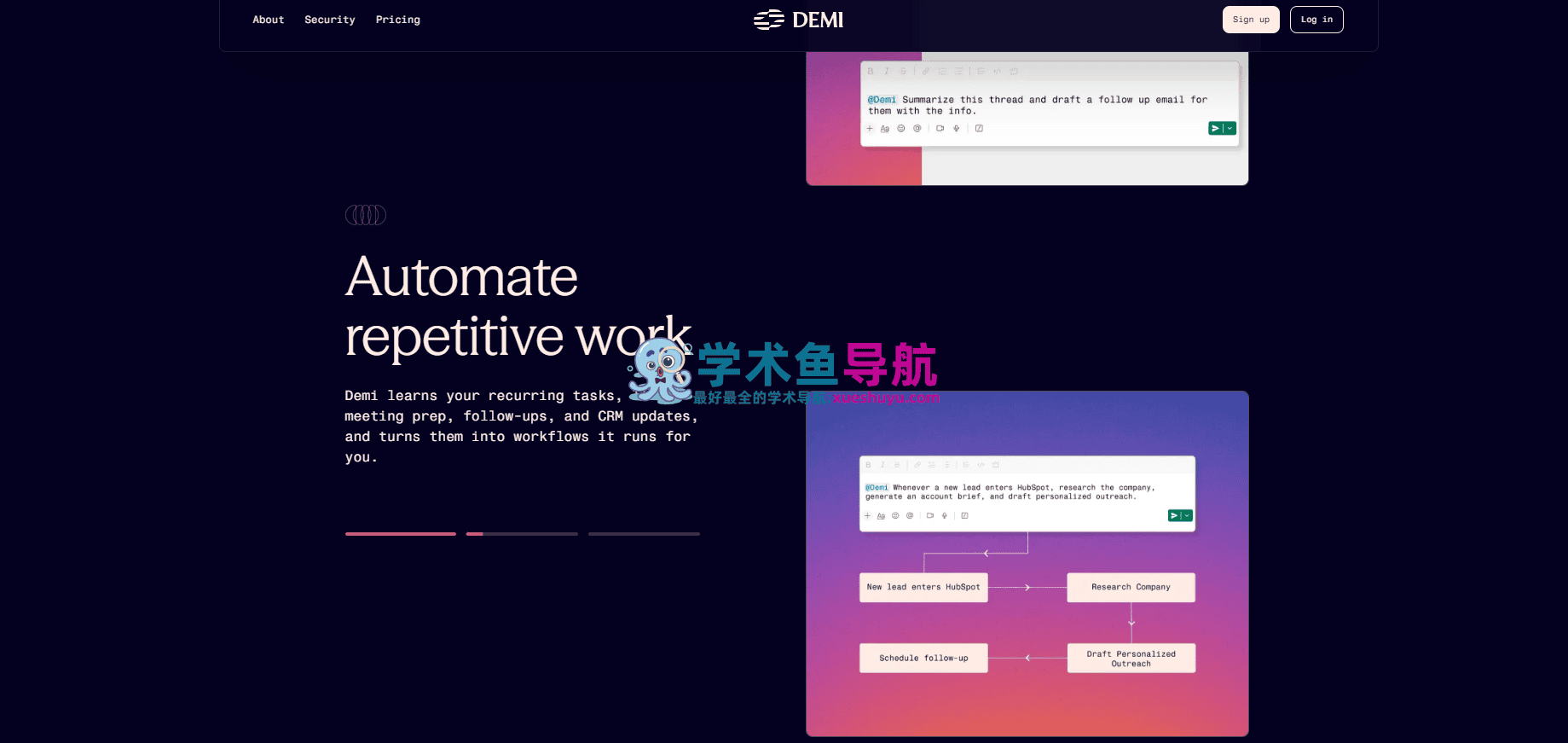Expand send options chevron in the Summarize thread composer

1230,129
